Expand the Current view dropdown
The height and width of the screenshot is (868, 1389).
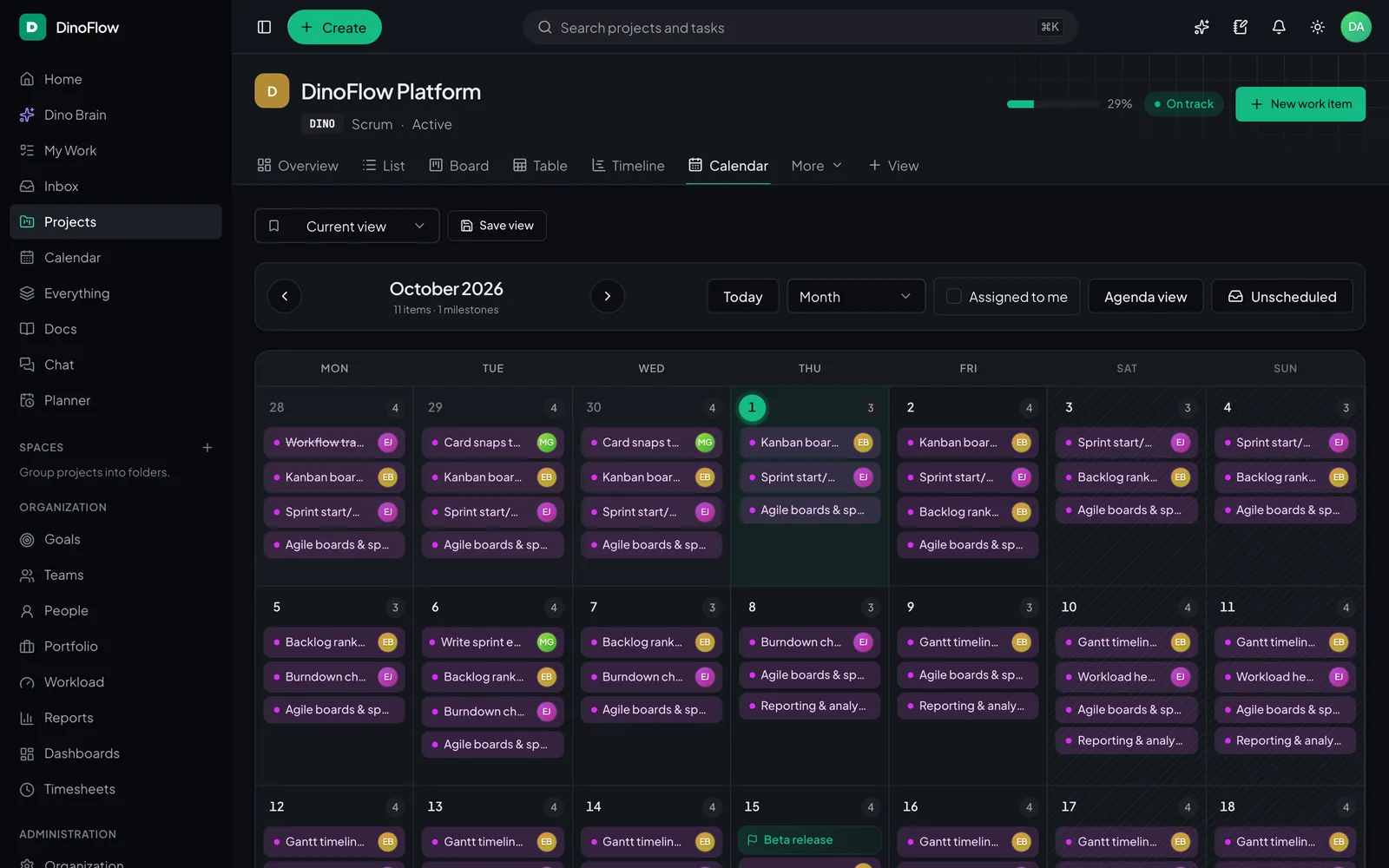point(346,226)
